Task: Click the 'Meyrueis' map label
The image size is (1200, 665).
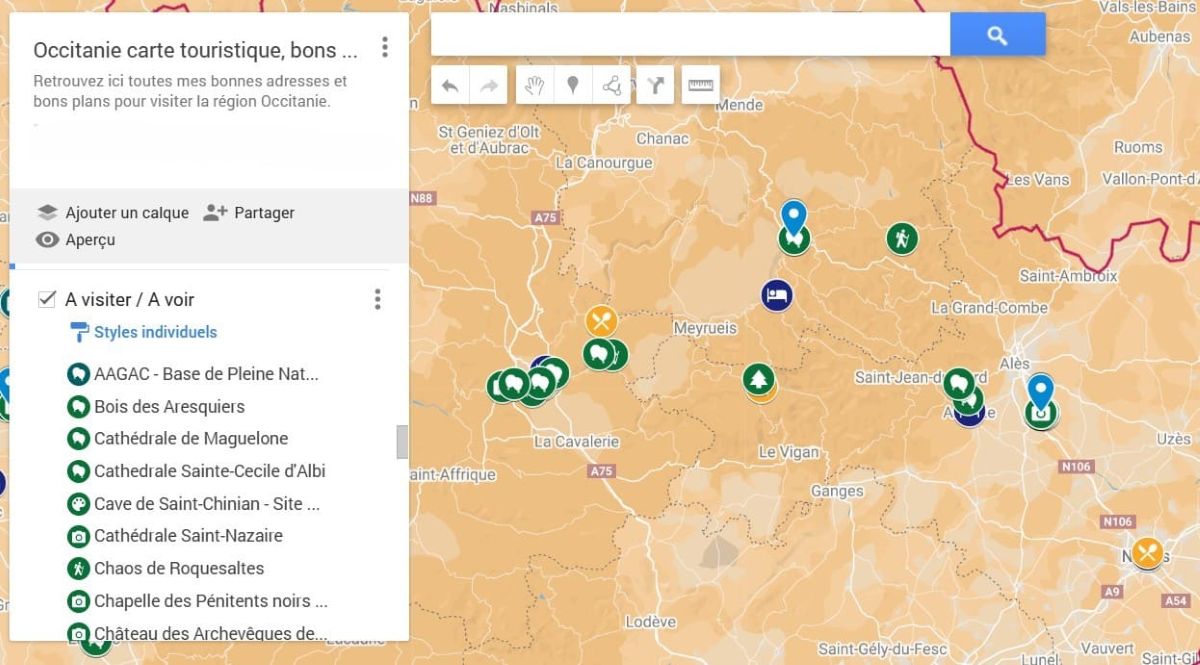Action: (705, 328)
